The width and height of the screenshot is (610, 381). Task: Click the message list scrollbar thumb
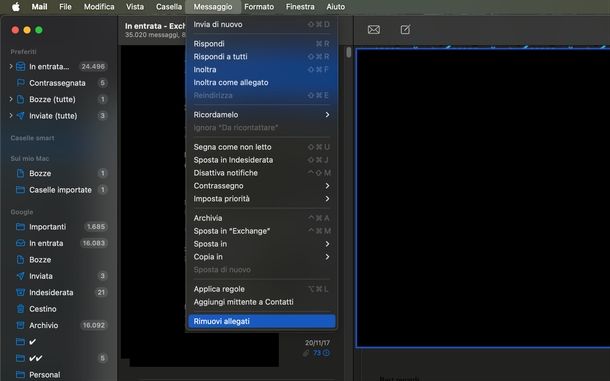click(x=349, y=52)
